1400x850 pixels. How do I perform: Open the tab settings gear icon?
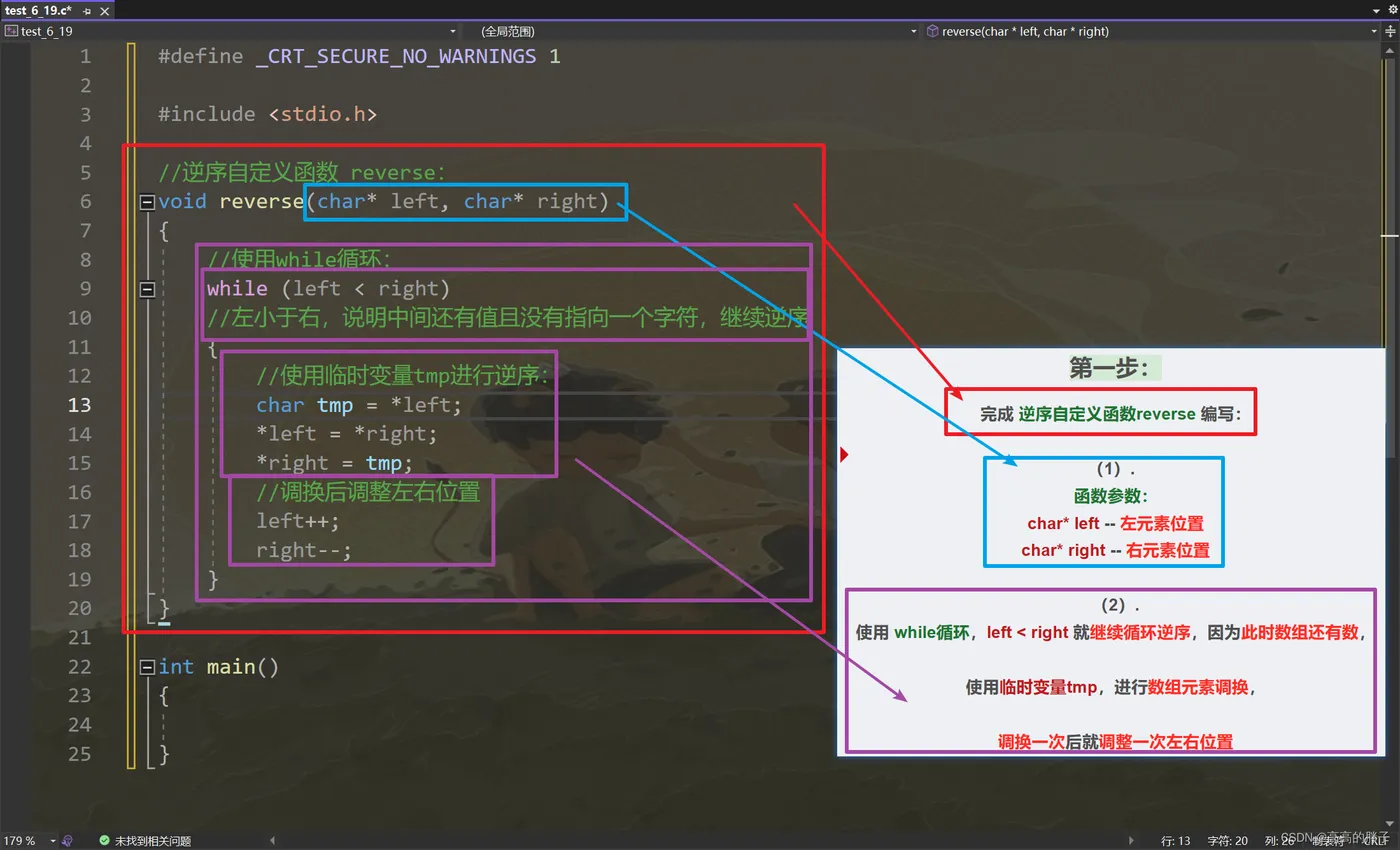tap(1391, 9)
